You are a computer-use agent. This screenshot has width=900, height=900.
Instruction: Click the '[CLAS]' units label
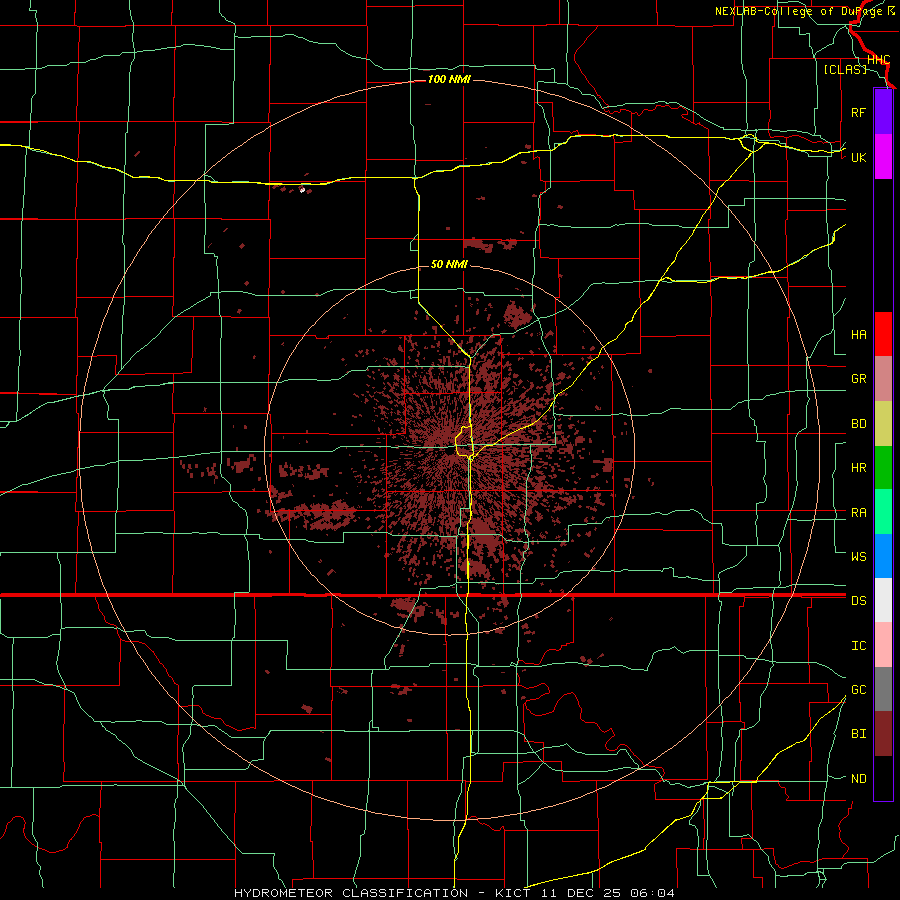(x=845, y=69)
